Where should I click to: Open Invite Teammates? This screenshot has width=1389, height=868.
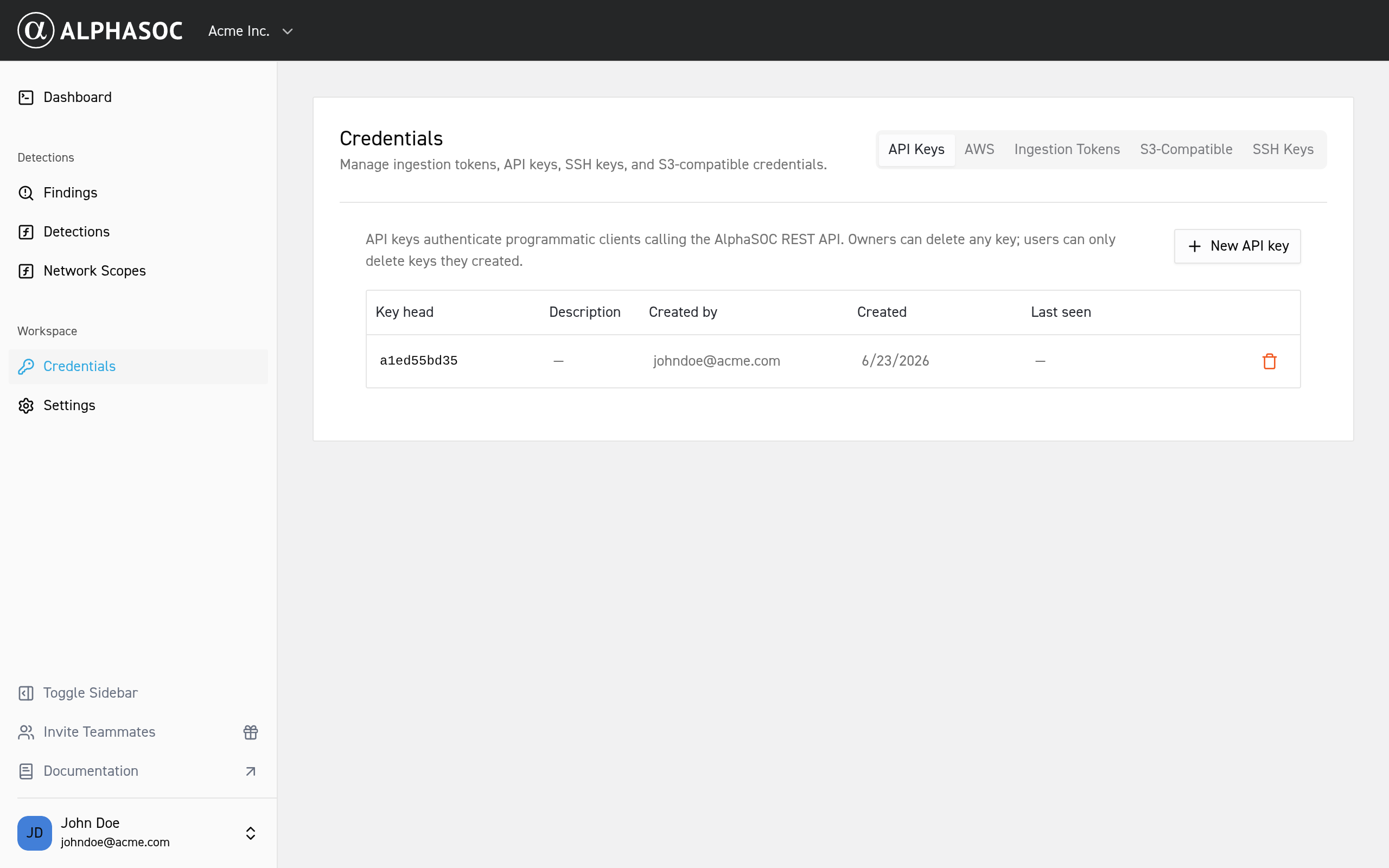point(99,732)
